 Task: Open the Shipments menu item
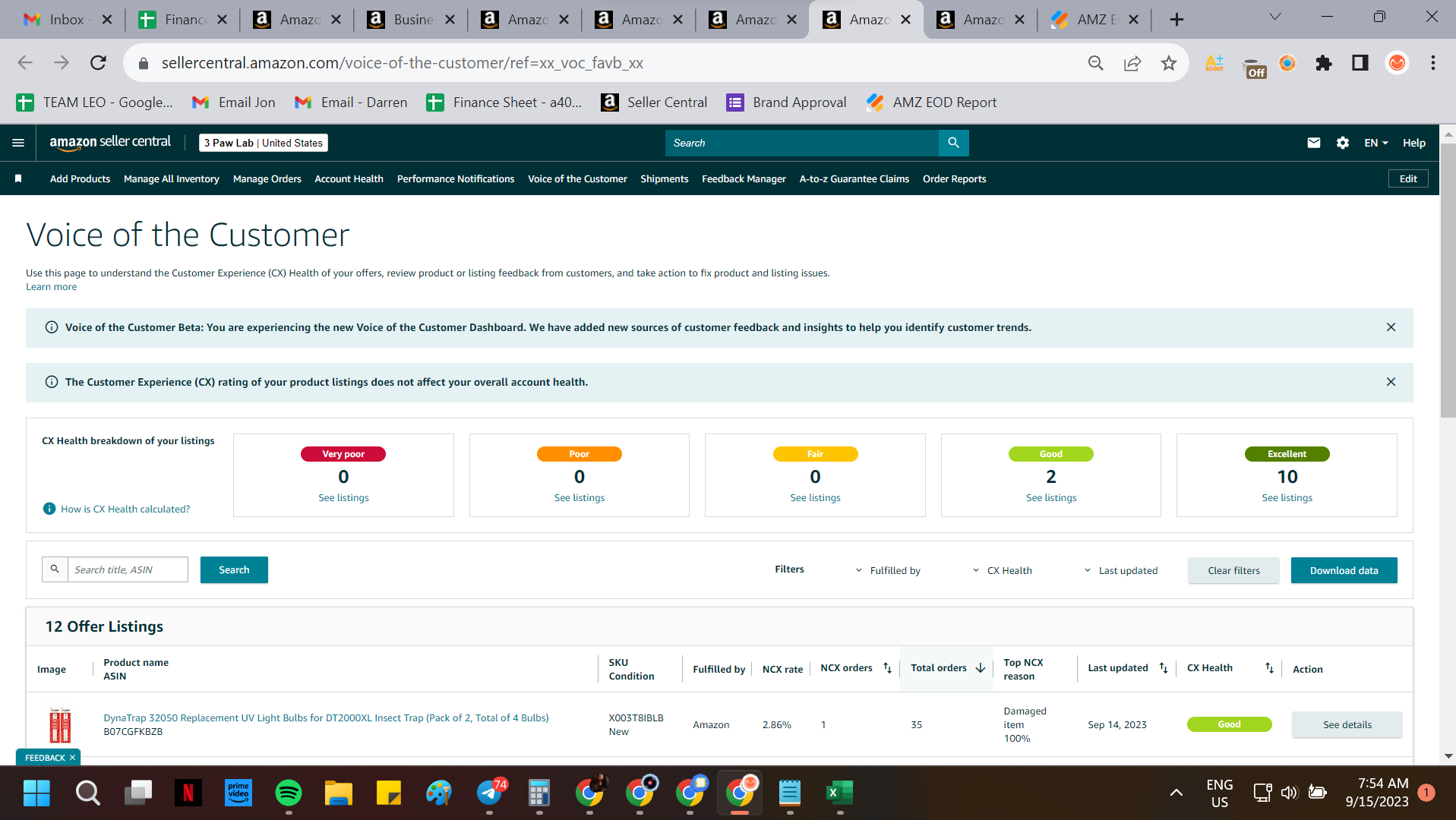pos(665,178)
